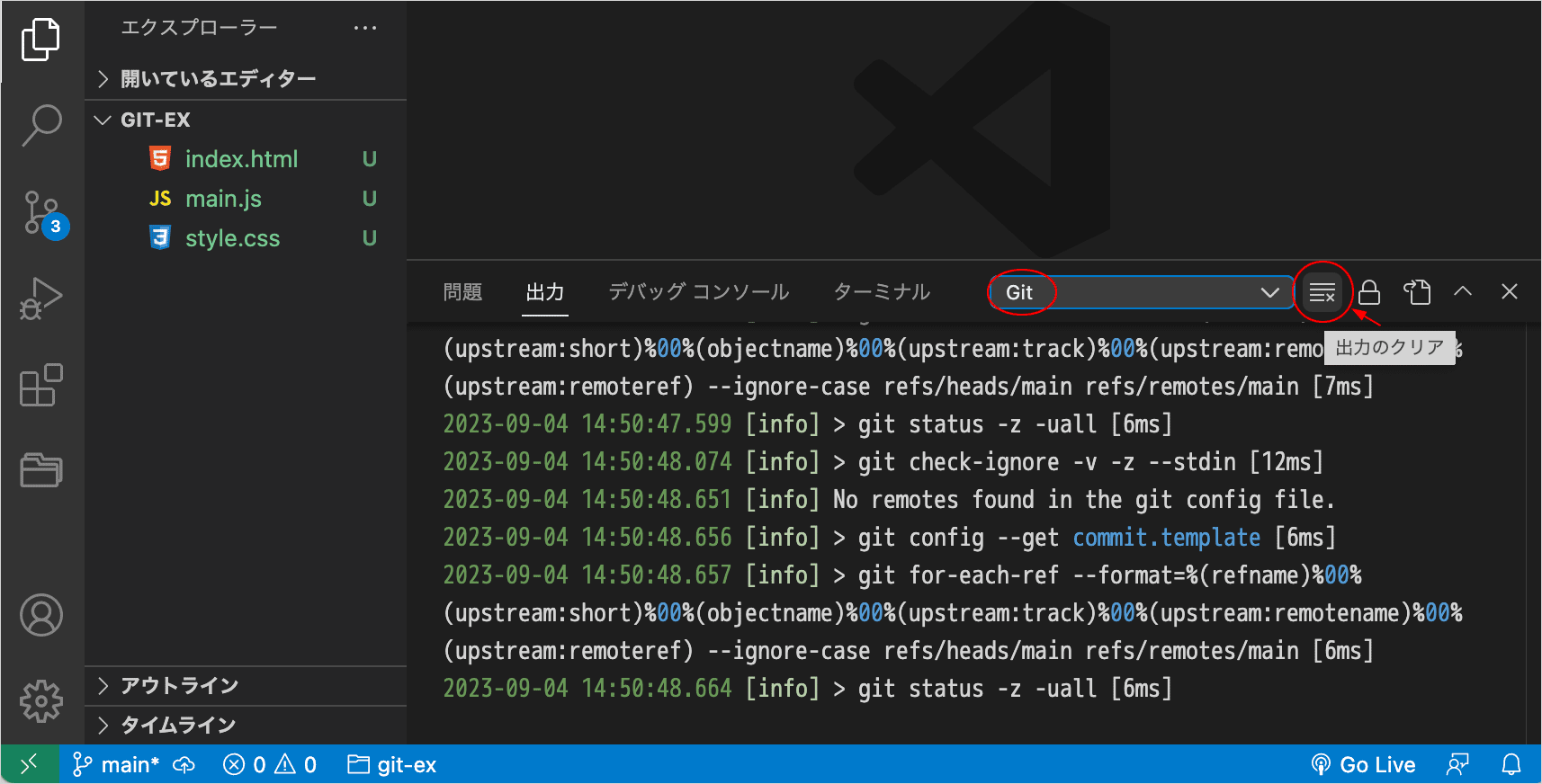Screen dimensions: 1542x784
Task: Open the Git output channel dropdown
Action: coord(1141,292)
